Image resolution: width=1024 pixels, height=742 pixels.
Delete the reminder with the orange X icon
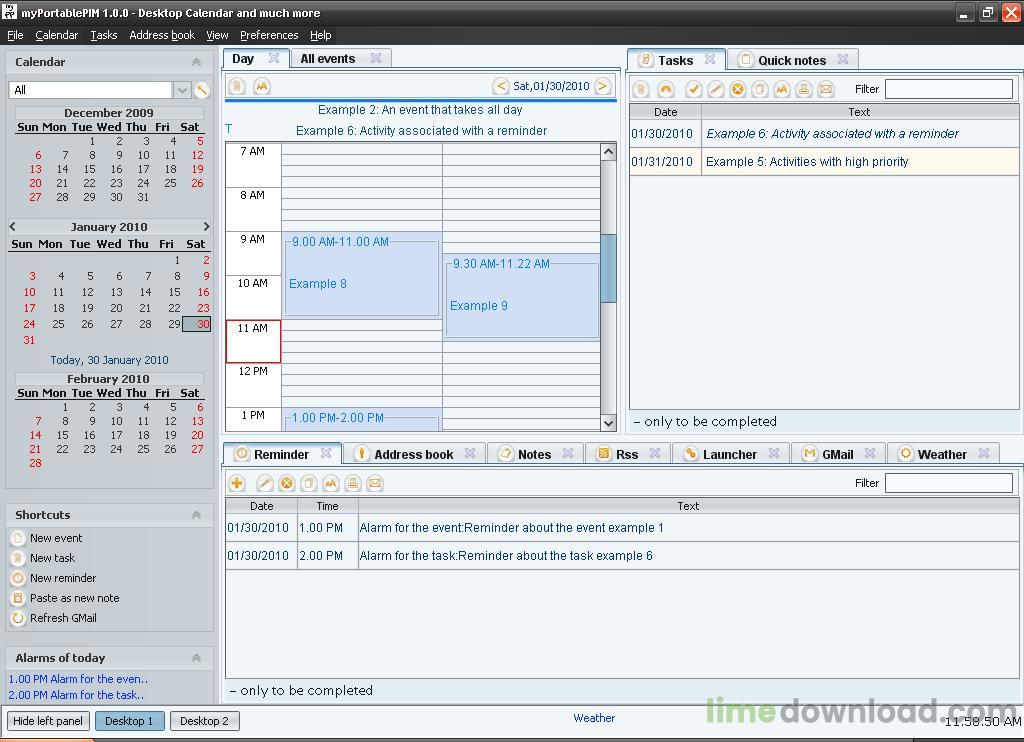pyautogui.click(x=287, y=483)
